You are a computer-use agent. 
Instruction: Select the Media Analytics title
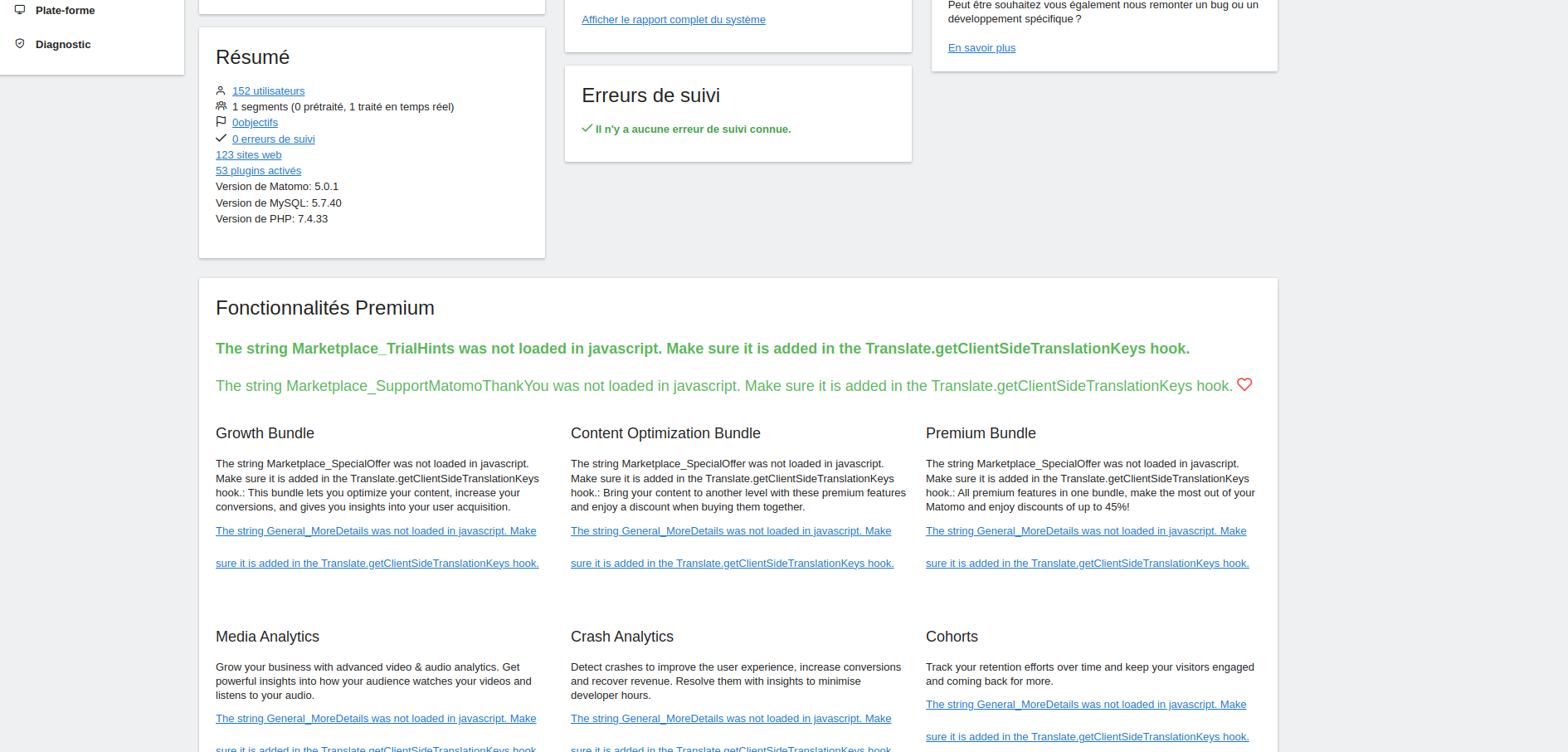pyautogui.click(x=267, y=637)
